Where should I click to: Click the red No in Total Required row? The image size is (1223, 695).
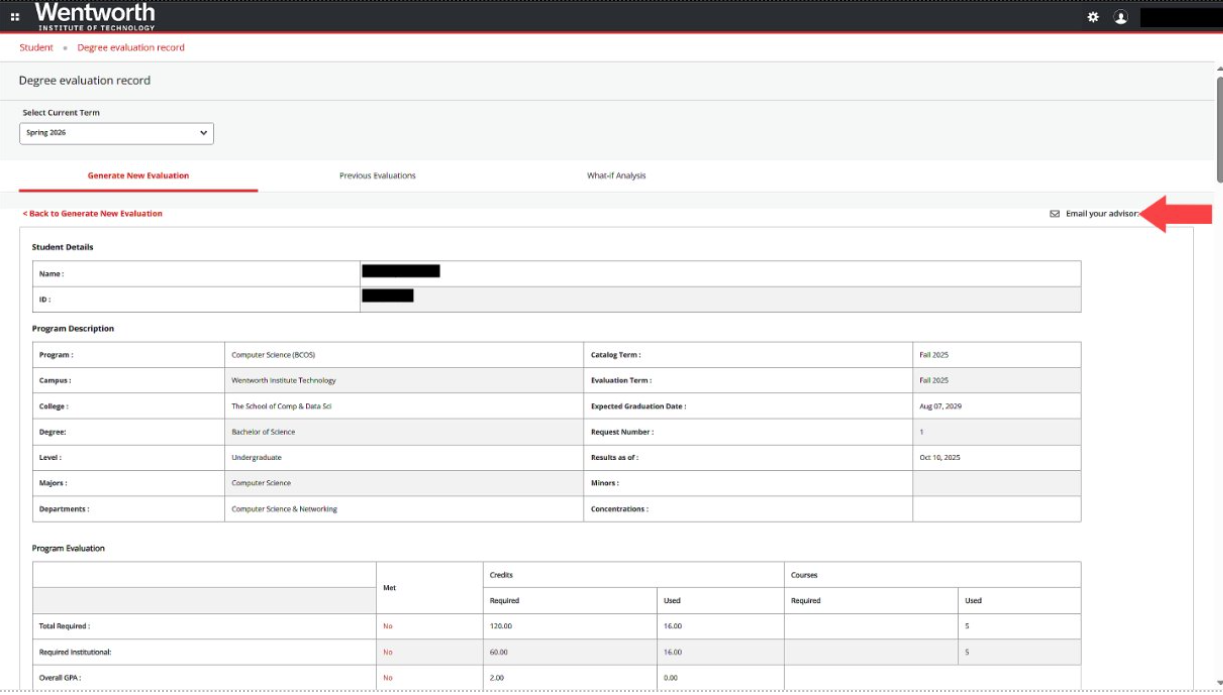pos(388,626)
